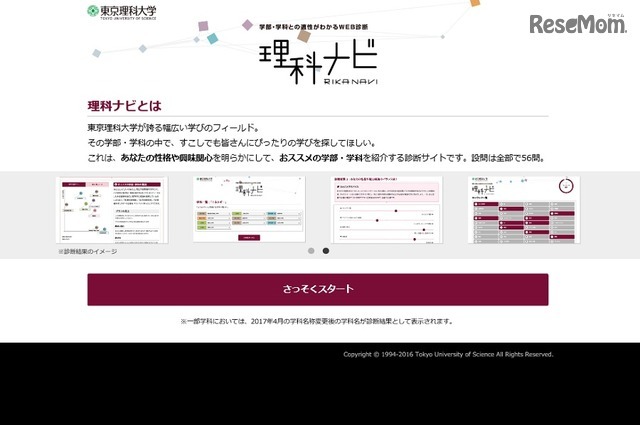The image size is (640, 425).
Task: Click the sentence mentioning 設問は全部で56問
Action: [x=316, y=158]
